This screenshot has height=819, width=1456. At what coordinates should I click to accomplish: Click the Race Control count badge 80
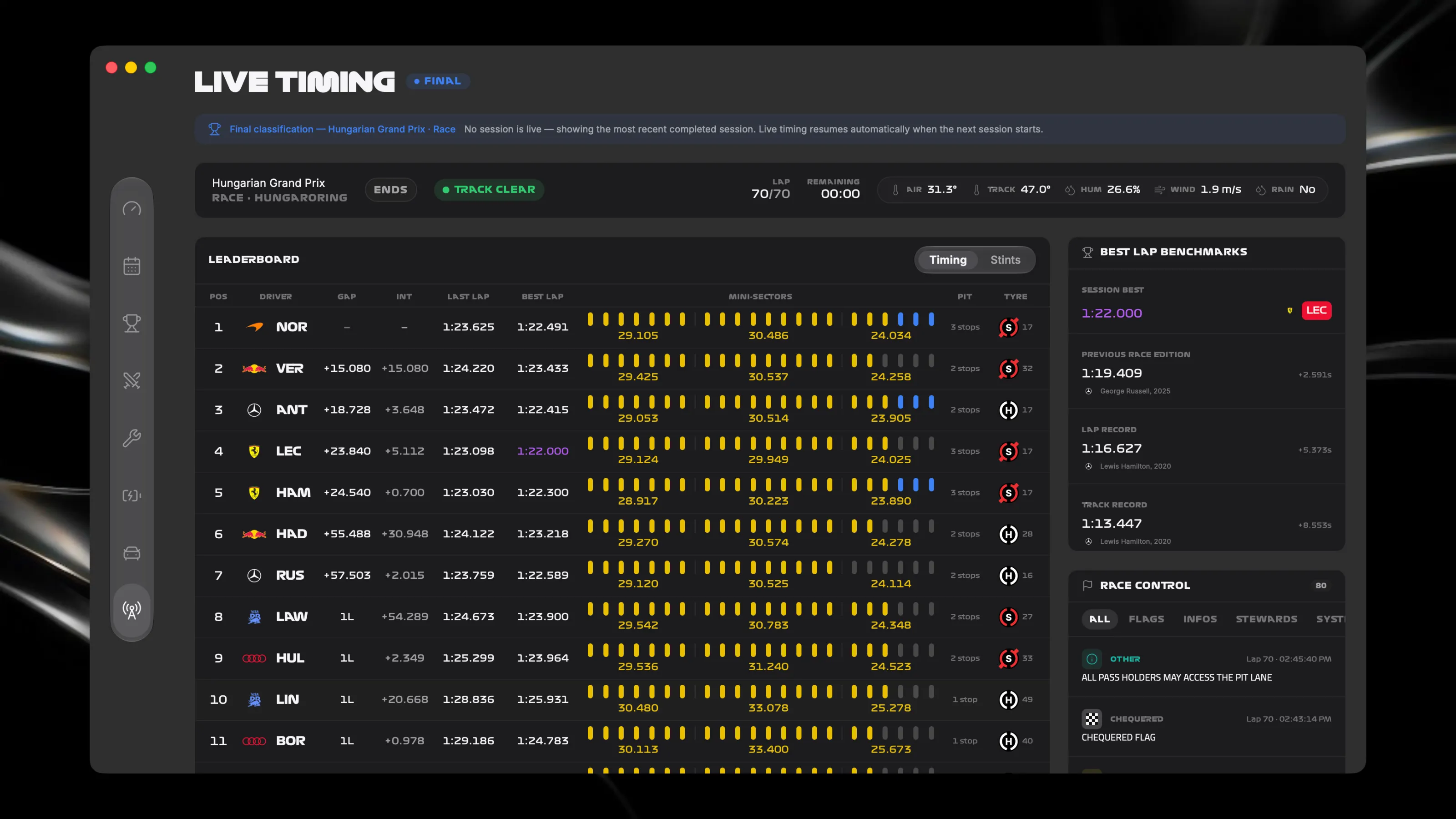(1321, 586)
